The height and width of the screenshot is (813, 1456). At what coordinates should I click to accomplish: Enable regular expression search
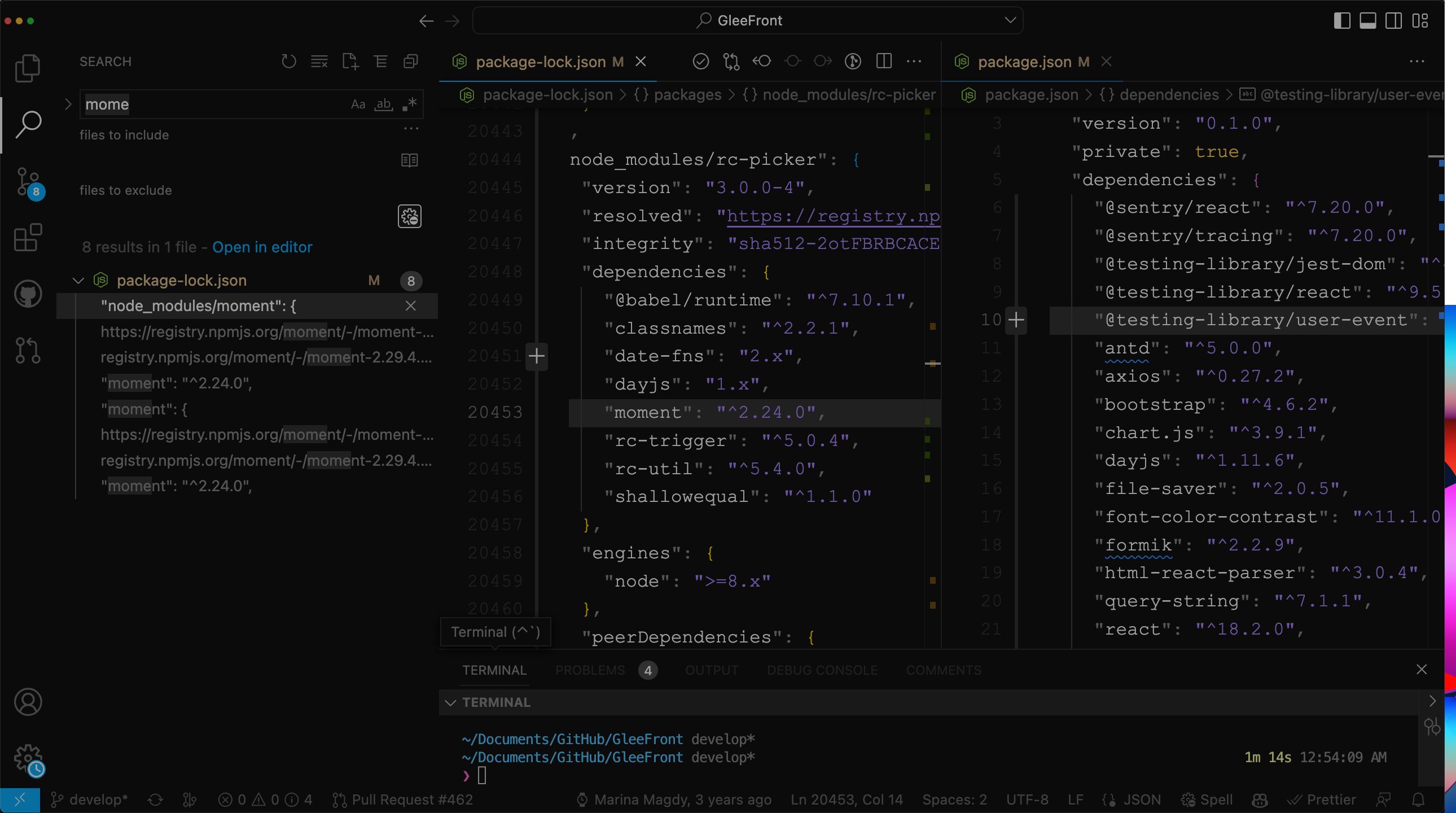[x=409, y=104]
